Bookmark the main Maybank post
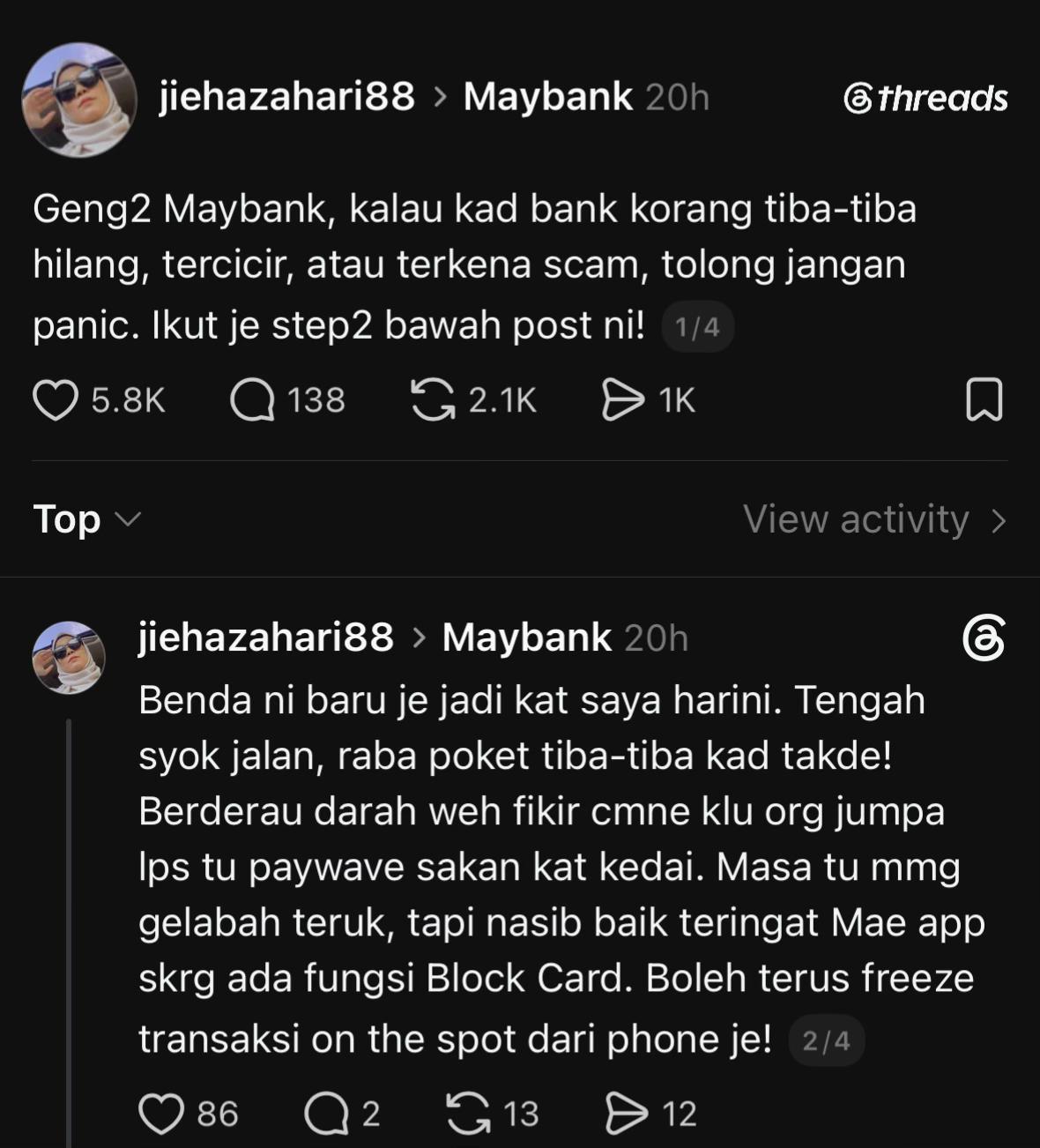This screenshot has width=1040, height=1148. tap(984, 400)
